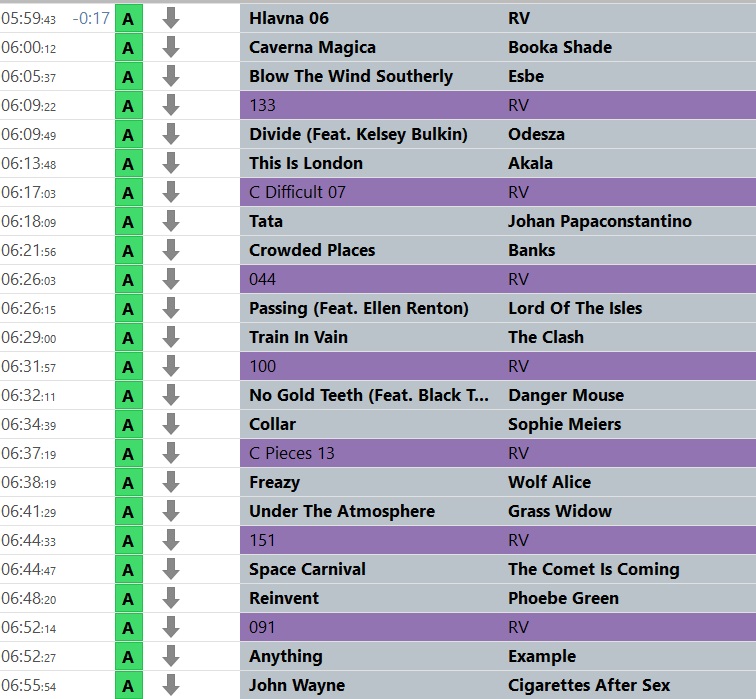Click artist Lord Of The Isles
Image resolution: width=756 pixels, height=699 pixels.
click(x=575, y=309)
